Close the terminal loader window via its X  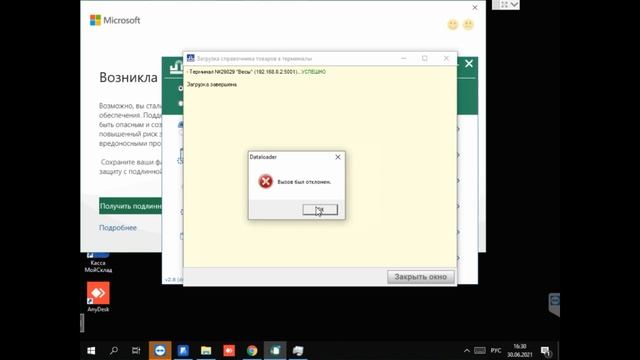pyautogui.click(x=446, y=59)
